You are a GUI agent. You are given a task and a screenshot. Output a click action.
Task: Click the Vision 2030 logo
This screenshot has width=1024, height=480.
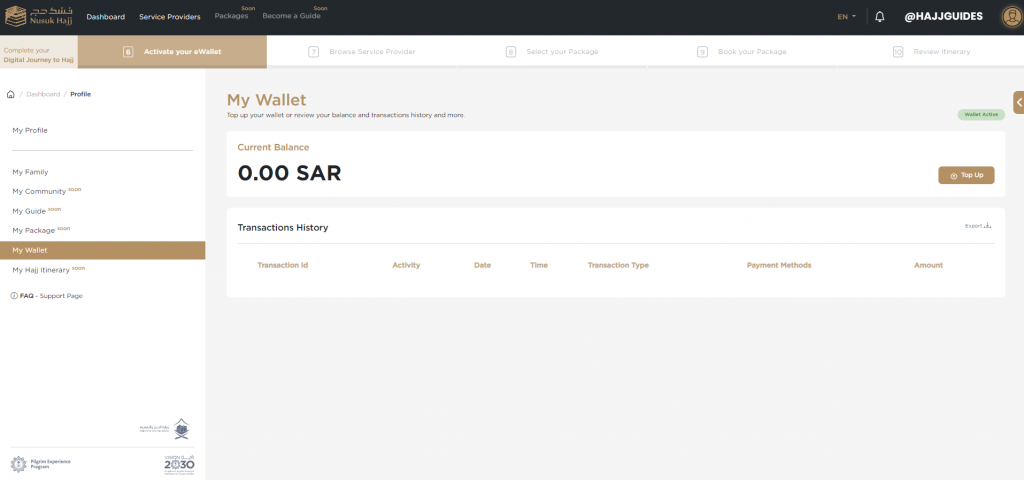click(x=178, y=464)
